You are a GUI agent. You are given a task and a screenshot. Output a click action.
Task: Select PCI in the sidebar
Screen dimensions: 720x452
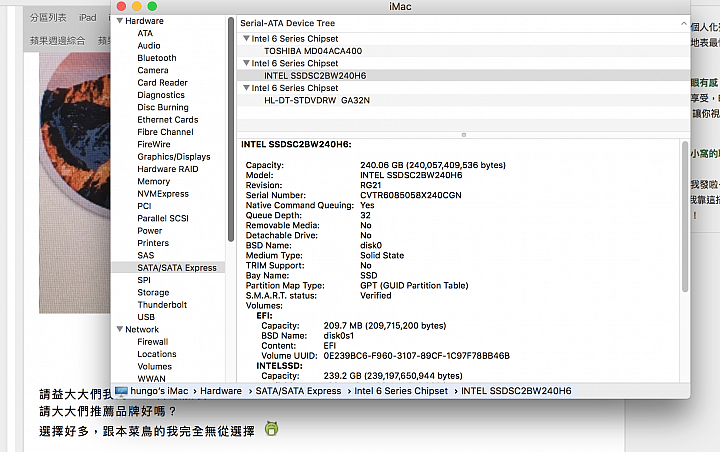(x=144, y=206)
